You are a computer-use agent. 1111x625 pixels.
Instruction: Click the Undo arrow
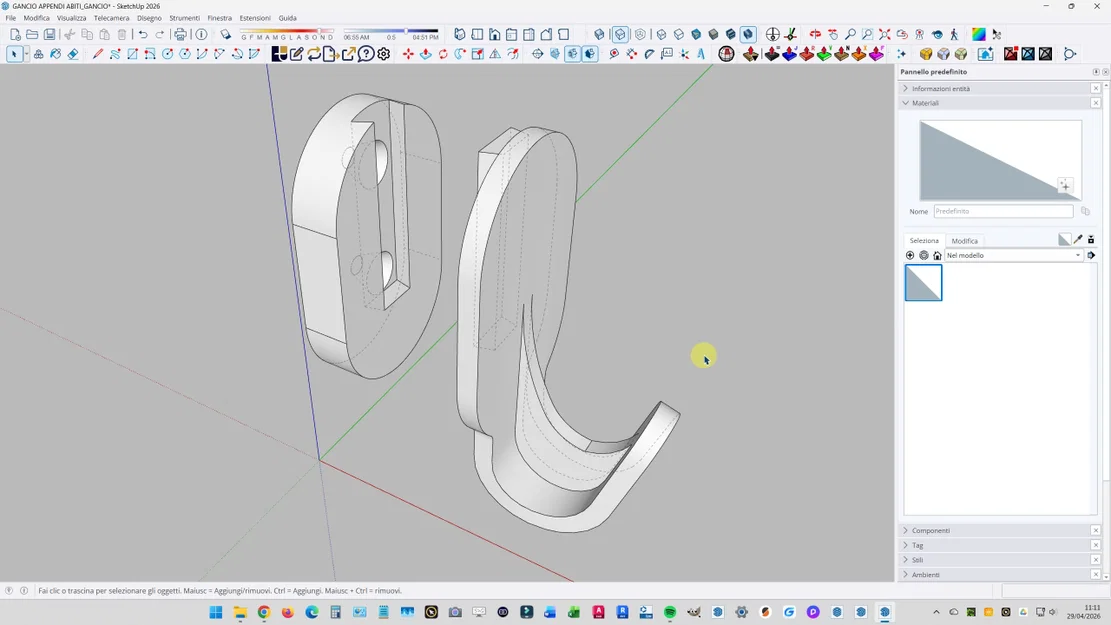click(x=143, y=34)
